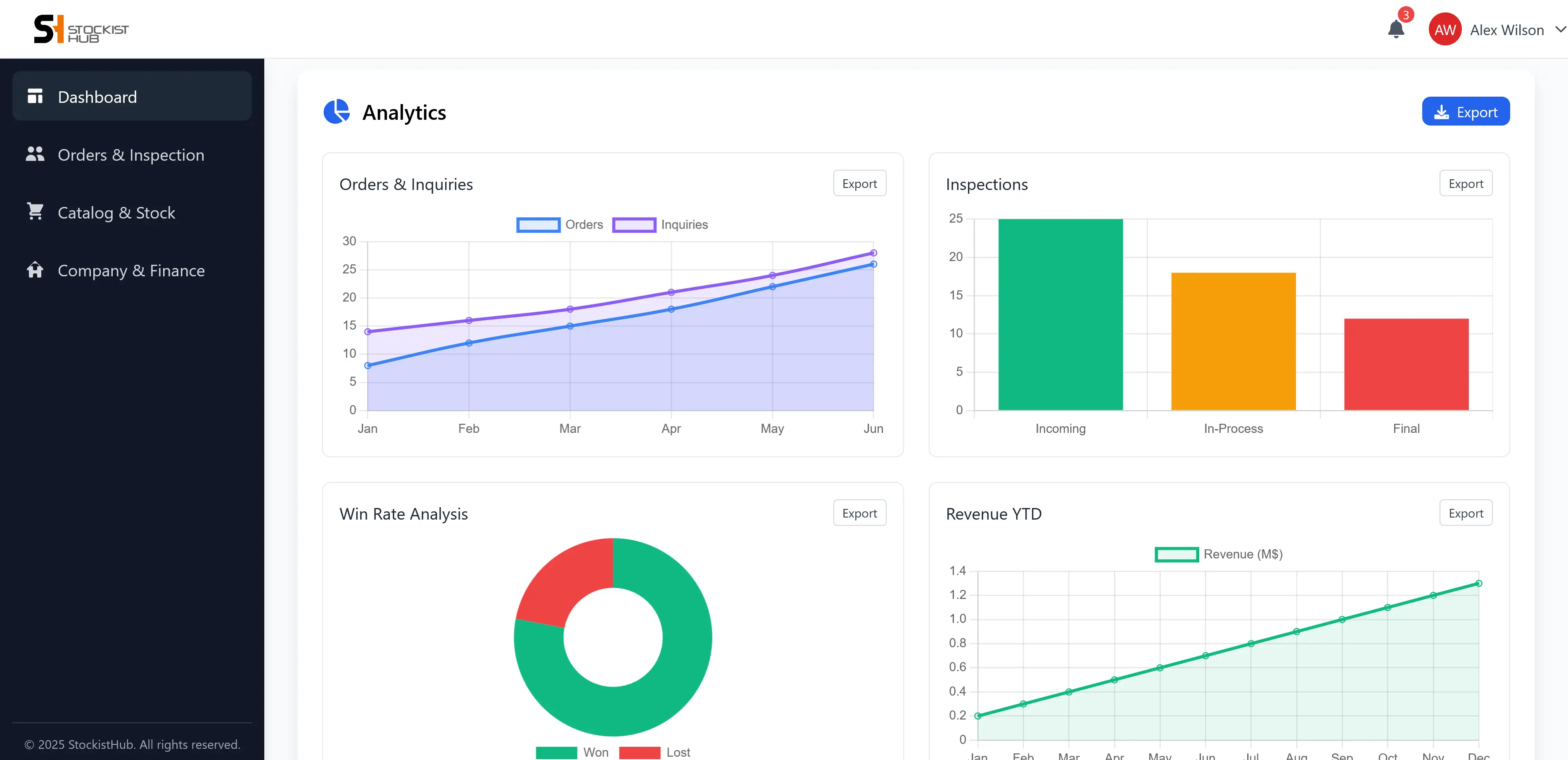Image resolution: width=1568 pixels, height=760 pixels.
Task: Export the Win Rate Analysis chart
Action: pos(859,513)
